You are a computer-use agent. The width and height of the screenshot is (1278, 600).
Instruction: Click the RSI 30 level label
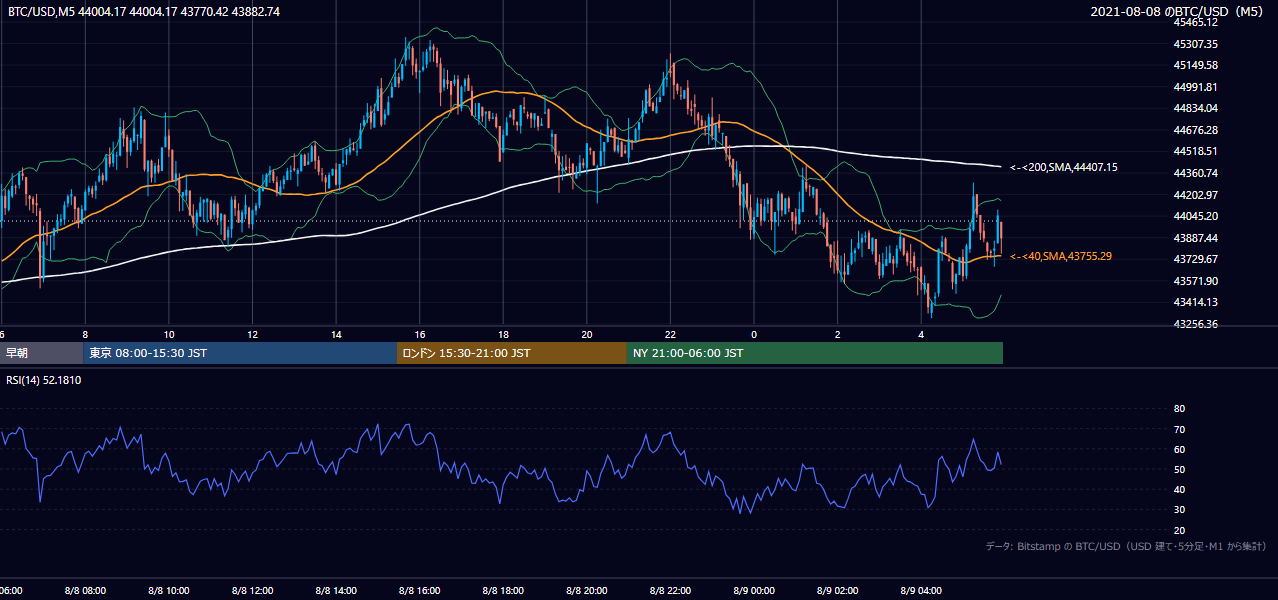1179,510
